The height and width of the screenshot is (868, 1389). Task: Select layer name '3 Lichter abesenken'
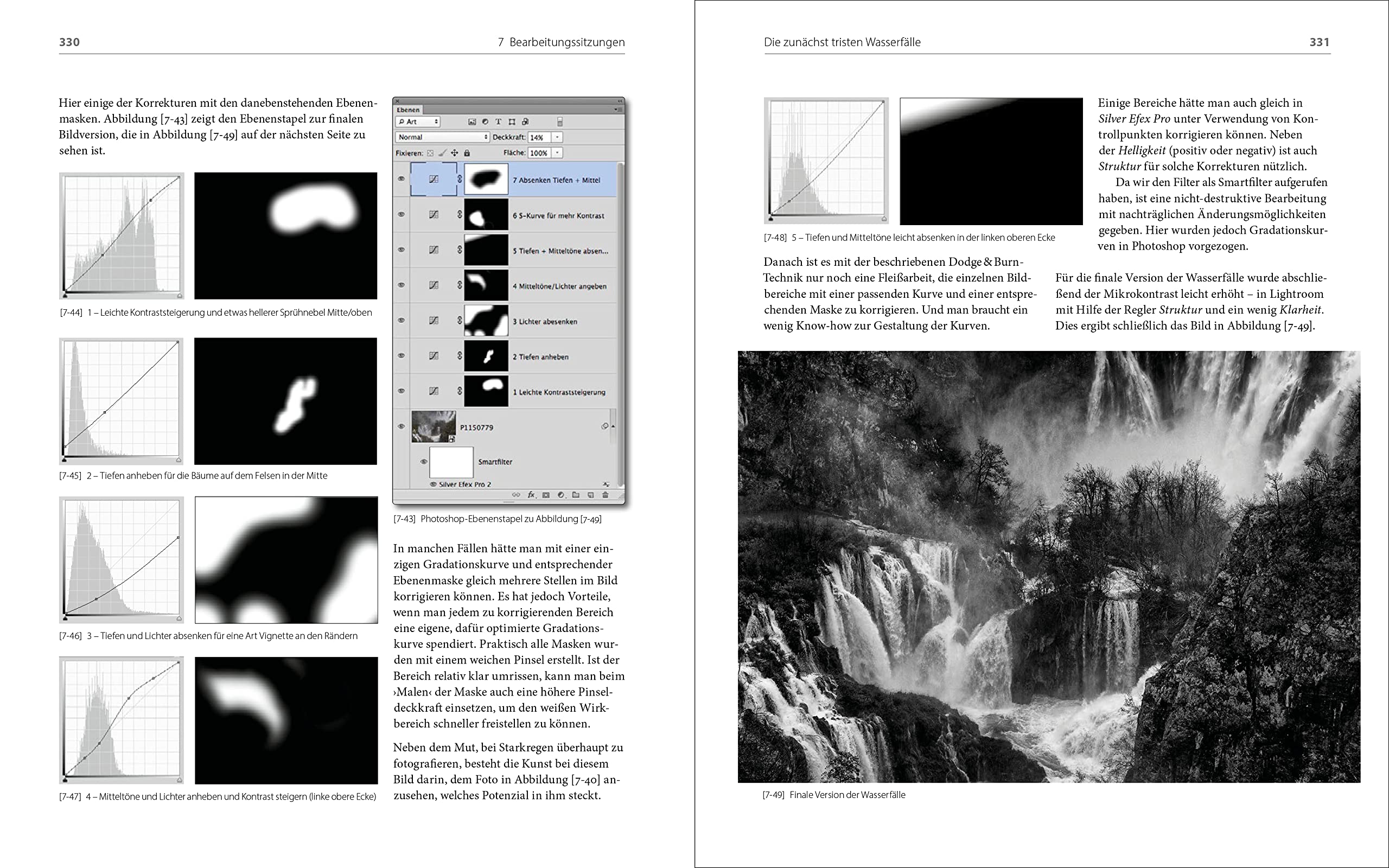click(545, 322)
